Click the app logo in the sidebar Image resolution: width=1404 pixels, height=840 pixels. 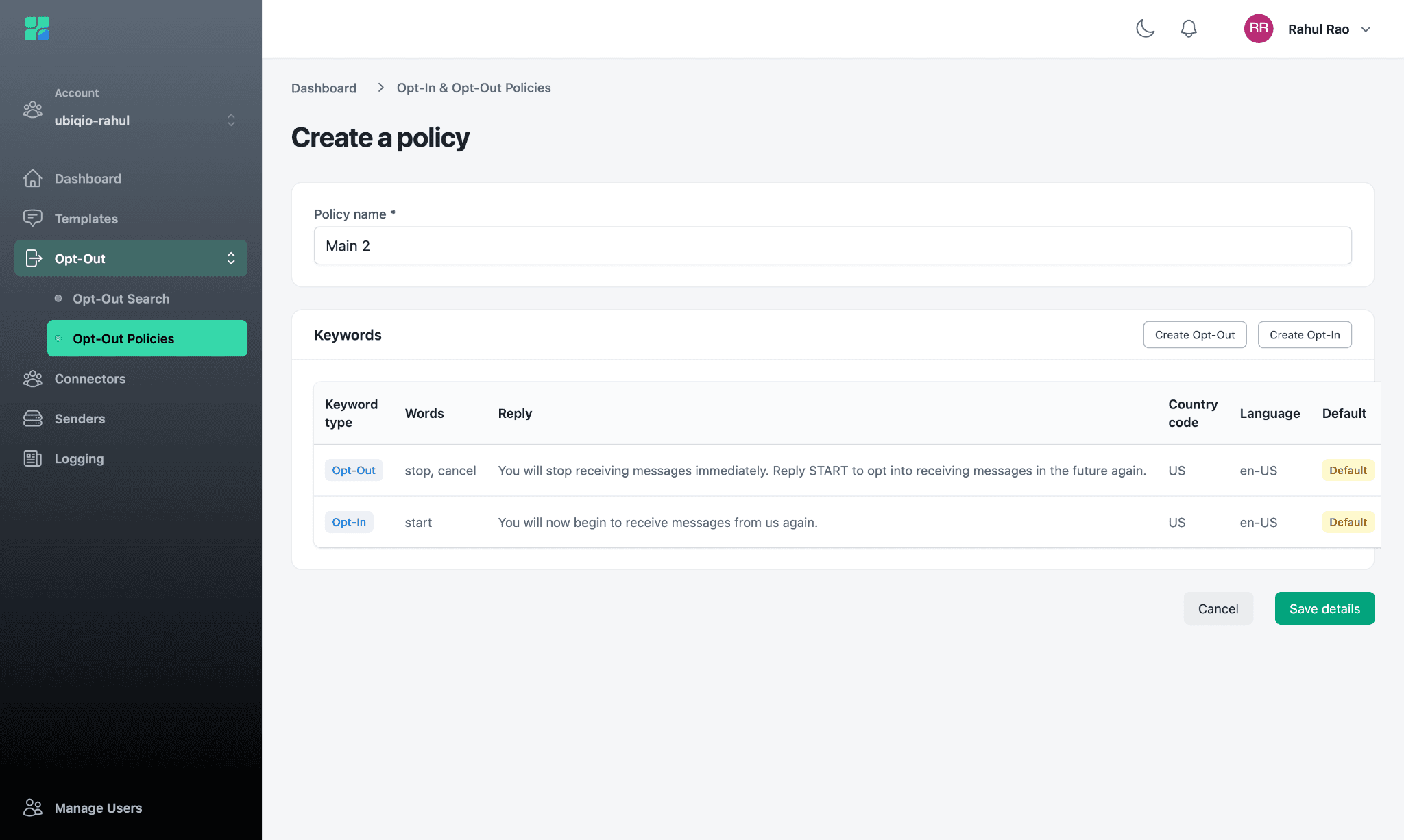pyautogui.click(x=37, y=29)
